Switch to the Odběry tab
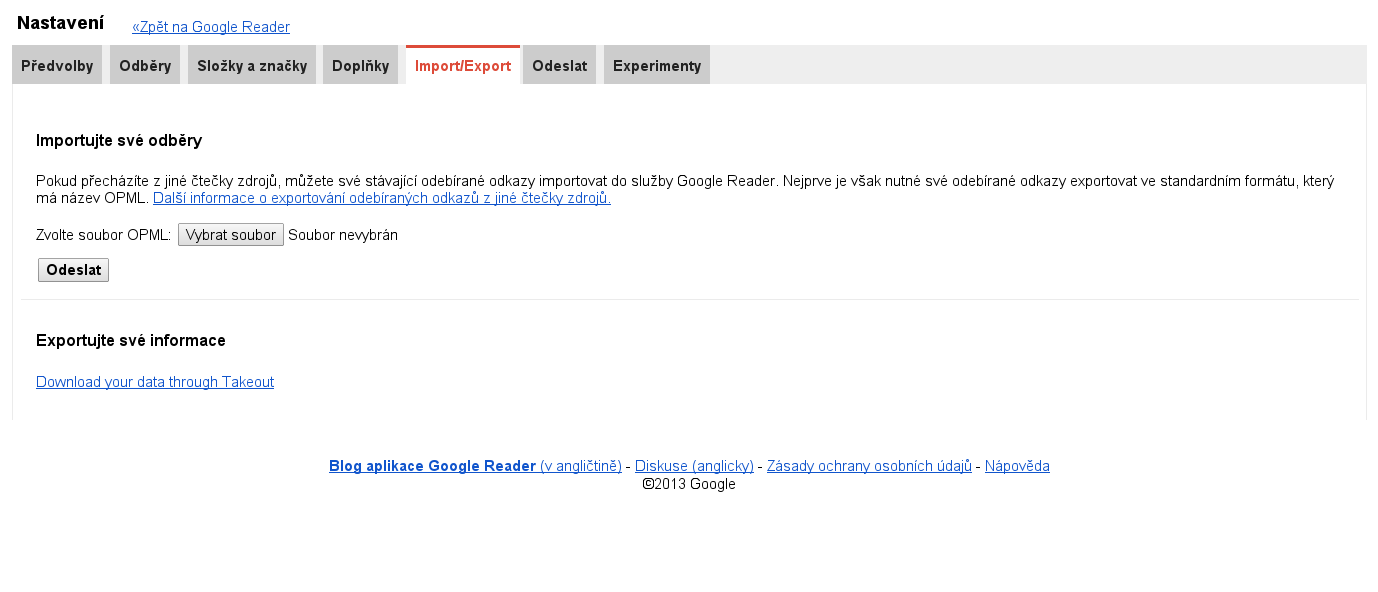The height and width of the screenshot is (592, 1378). [145, 66]
